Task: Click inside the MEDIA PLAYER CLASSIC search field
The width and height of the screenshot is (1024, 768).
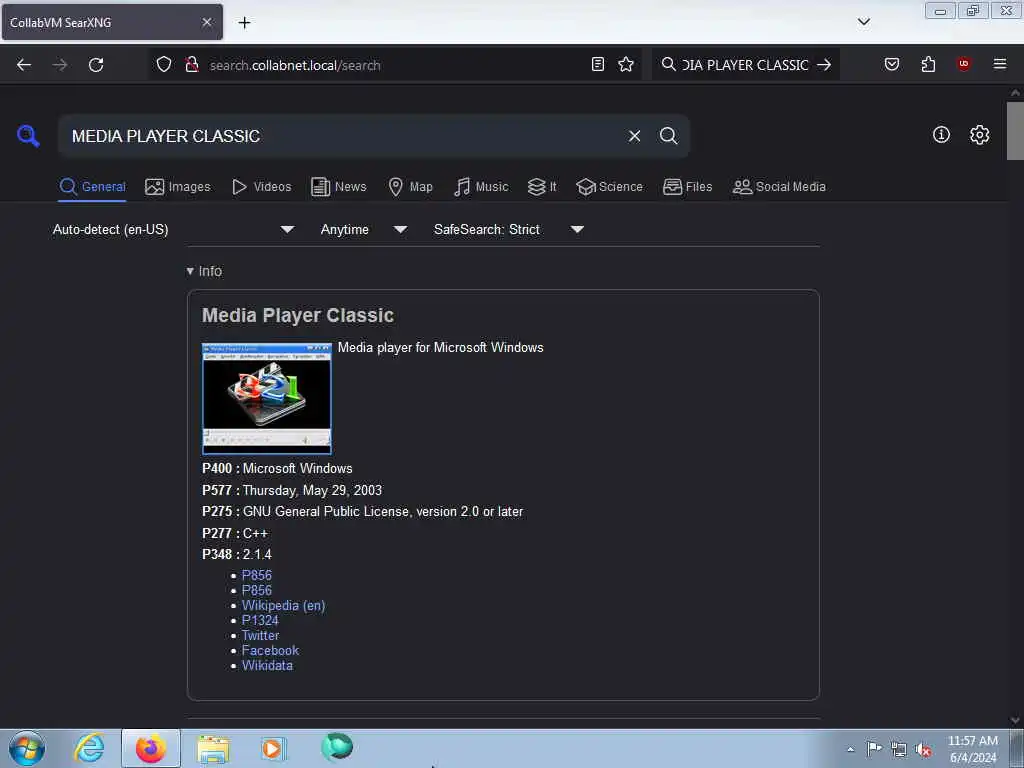Action: tap(340, 136)
